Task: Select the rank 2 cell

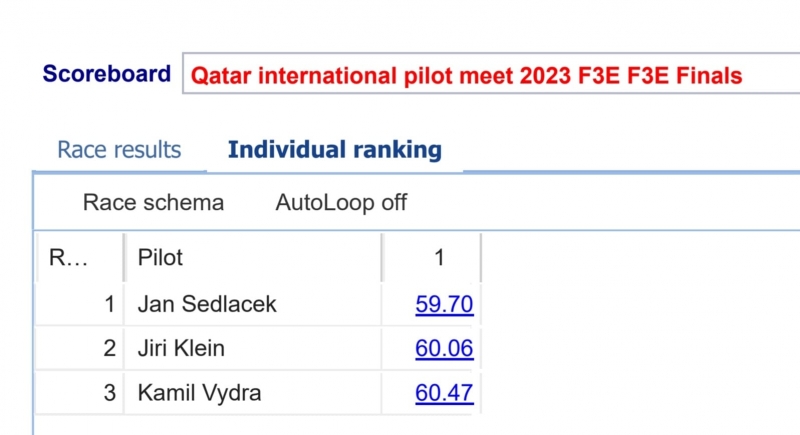Action: coord(79,349)
